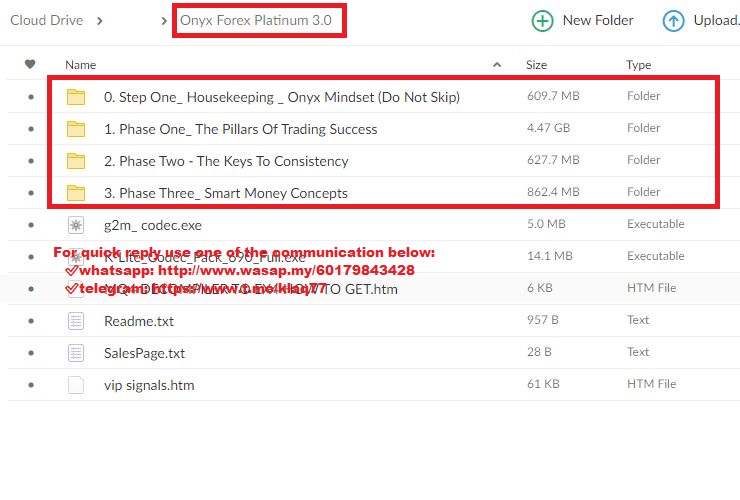Toggle favorite dot for SalesPage.txt row
Screen dimensions: 740x500
tap(31, 353)
